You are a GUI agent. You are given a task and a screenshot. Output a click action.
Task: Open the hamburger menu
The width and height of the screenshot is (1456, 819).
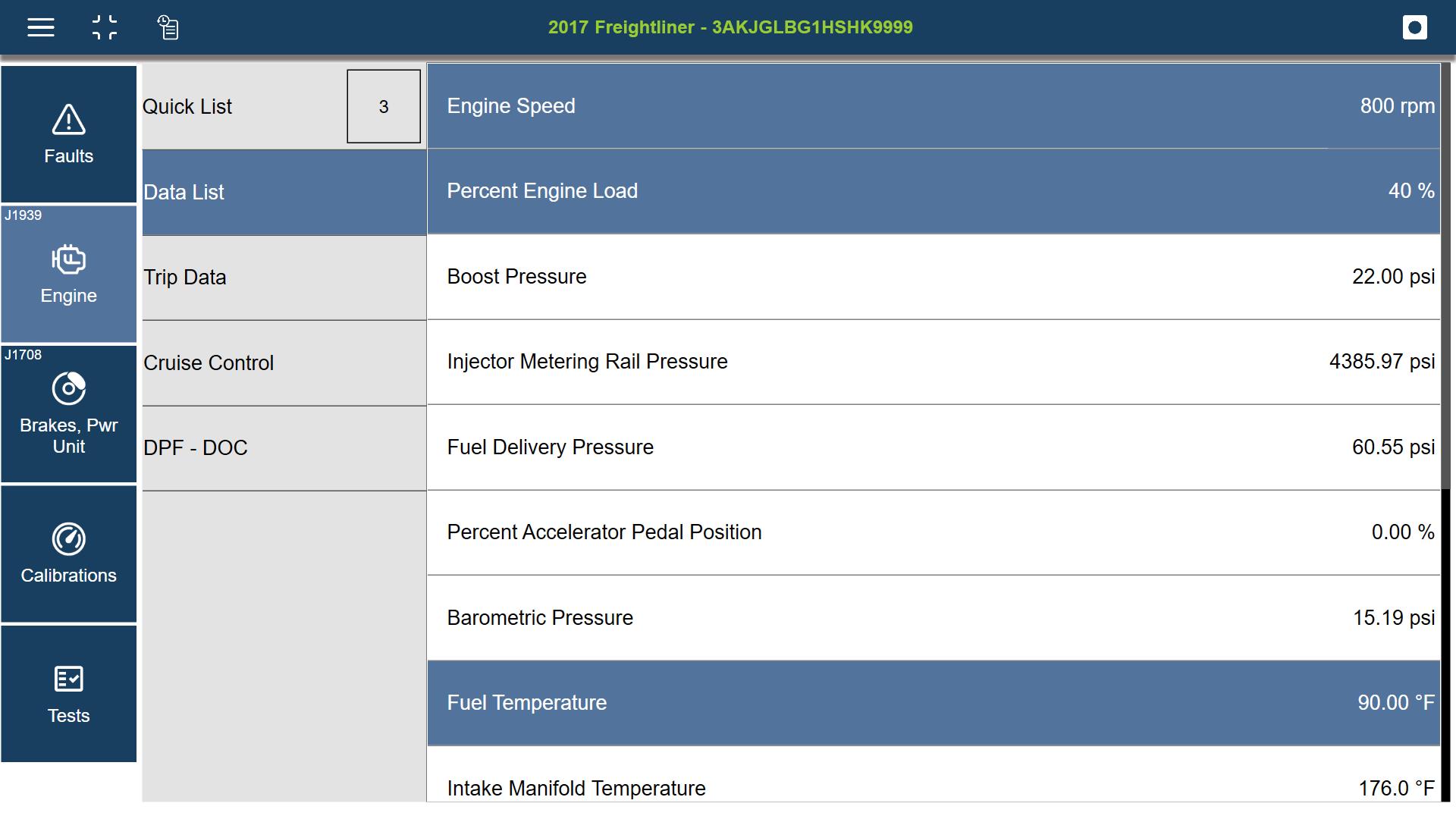tap(41, 28)
